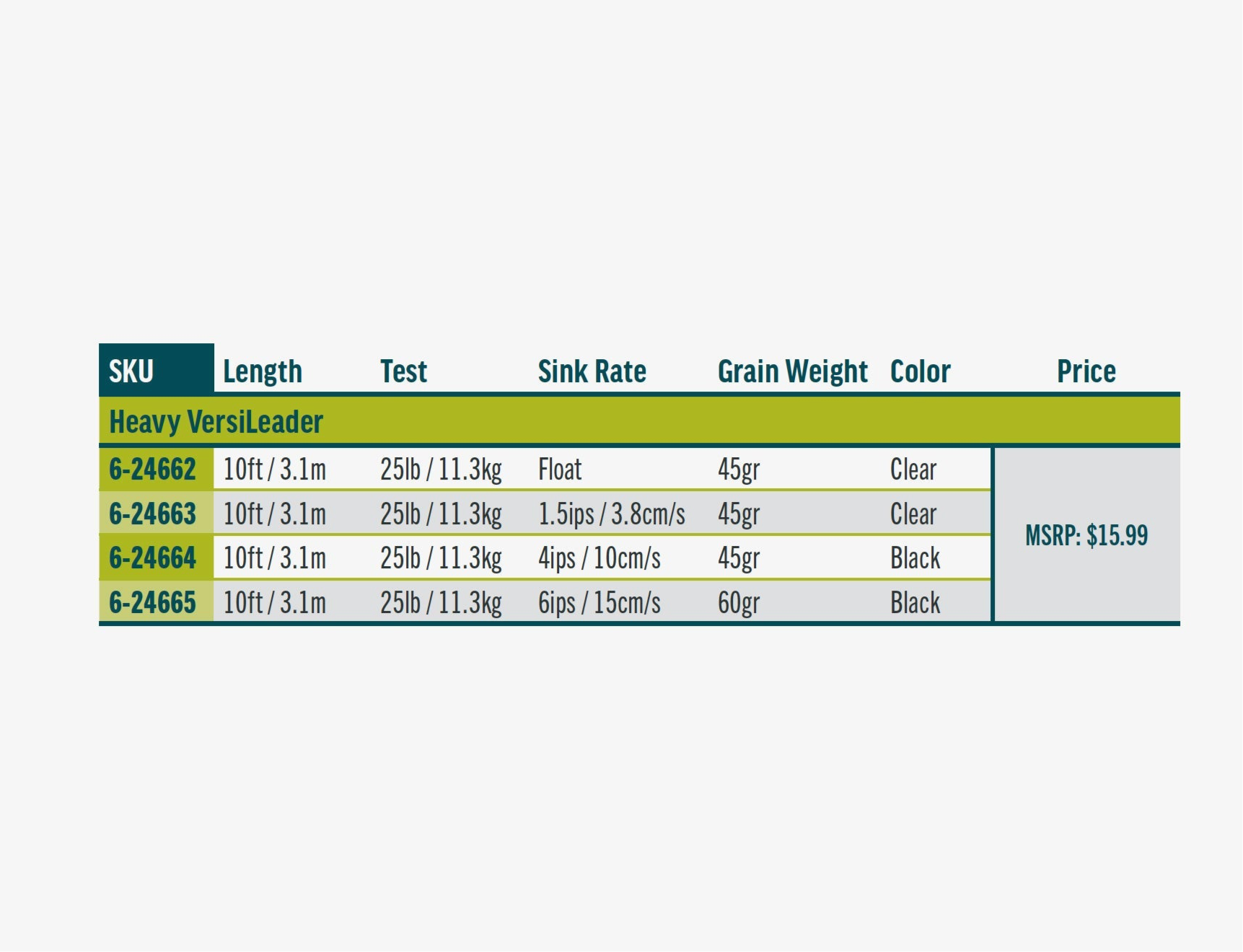
Task: Click the MSRP: $15.99 price cell
Action: (1086, 535)
